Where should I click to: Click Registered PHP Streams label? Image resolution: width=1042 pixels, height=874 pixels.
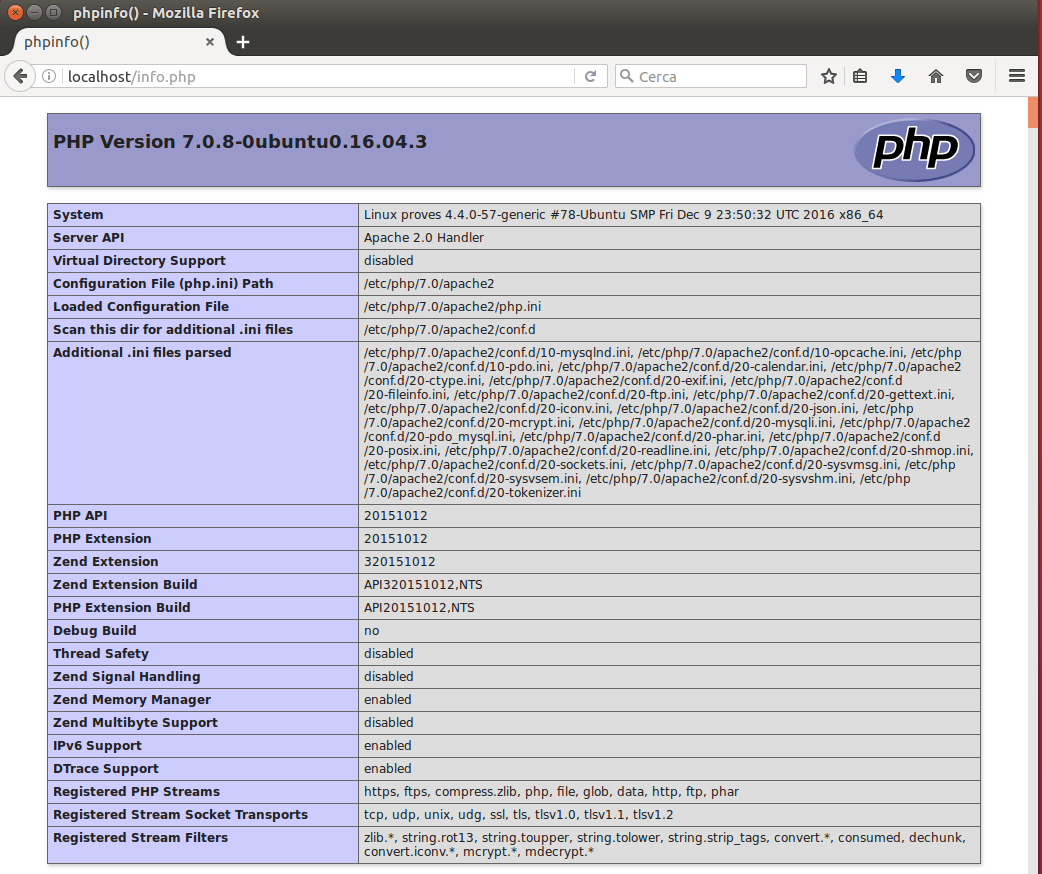(136, 792)
